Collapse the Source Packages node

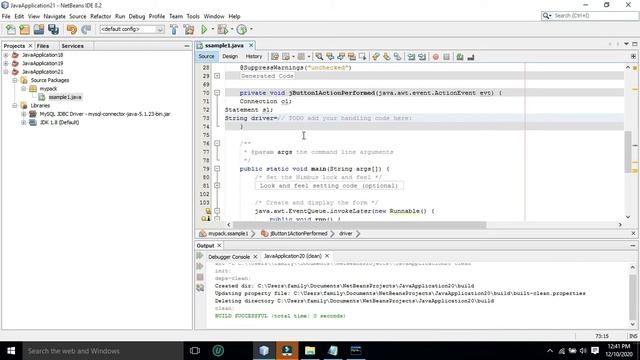point(15,80)
